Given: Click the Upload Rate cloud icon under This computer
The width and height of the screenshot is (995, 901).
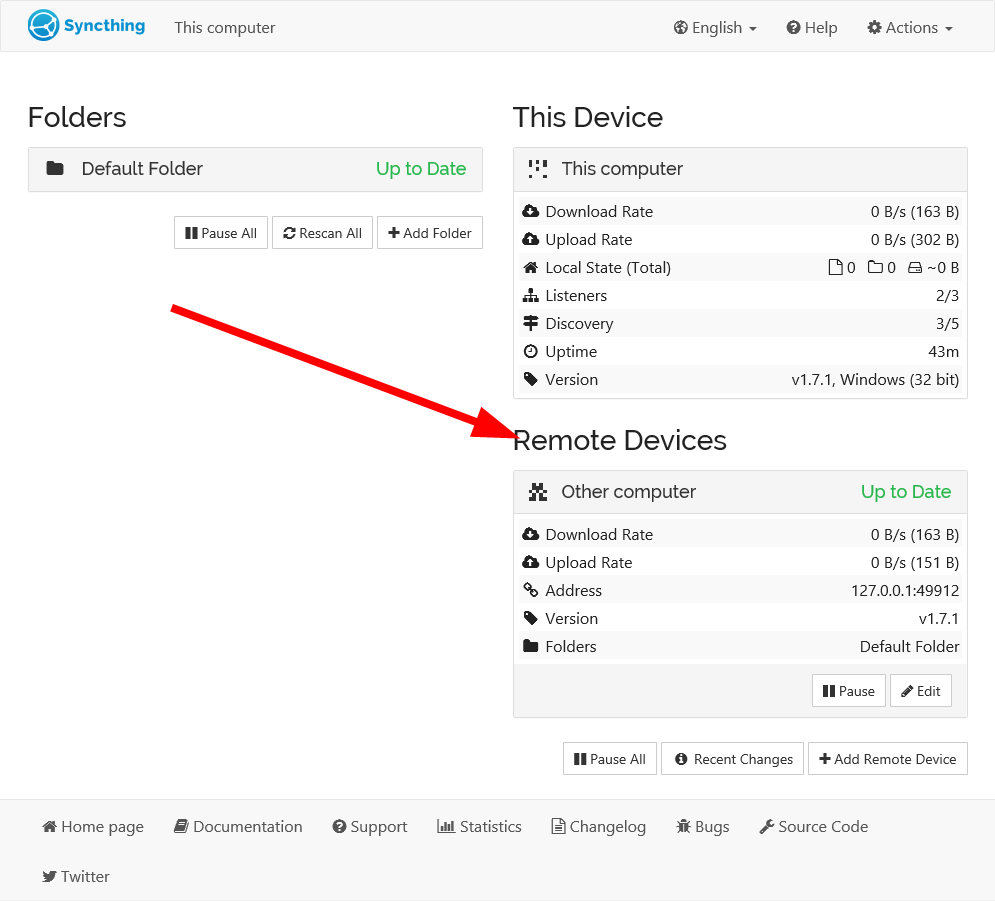Looking at the screenshot, I should (530, 239).
